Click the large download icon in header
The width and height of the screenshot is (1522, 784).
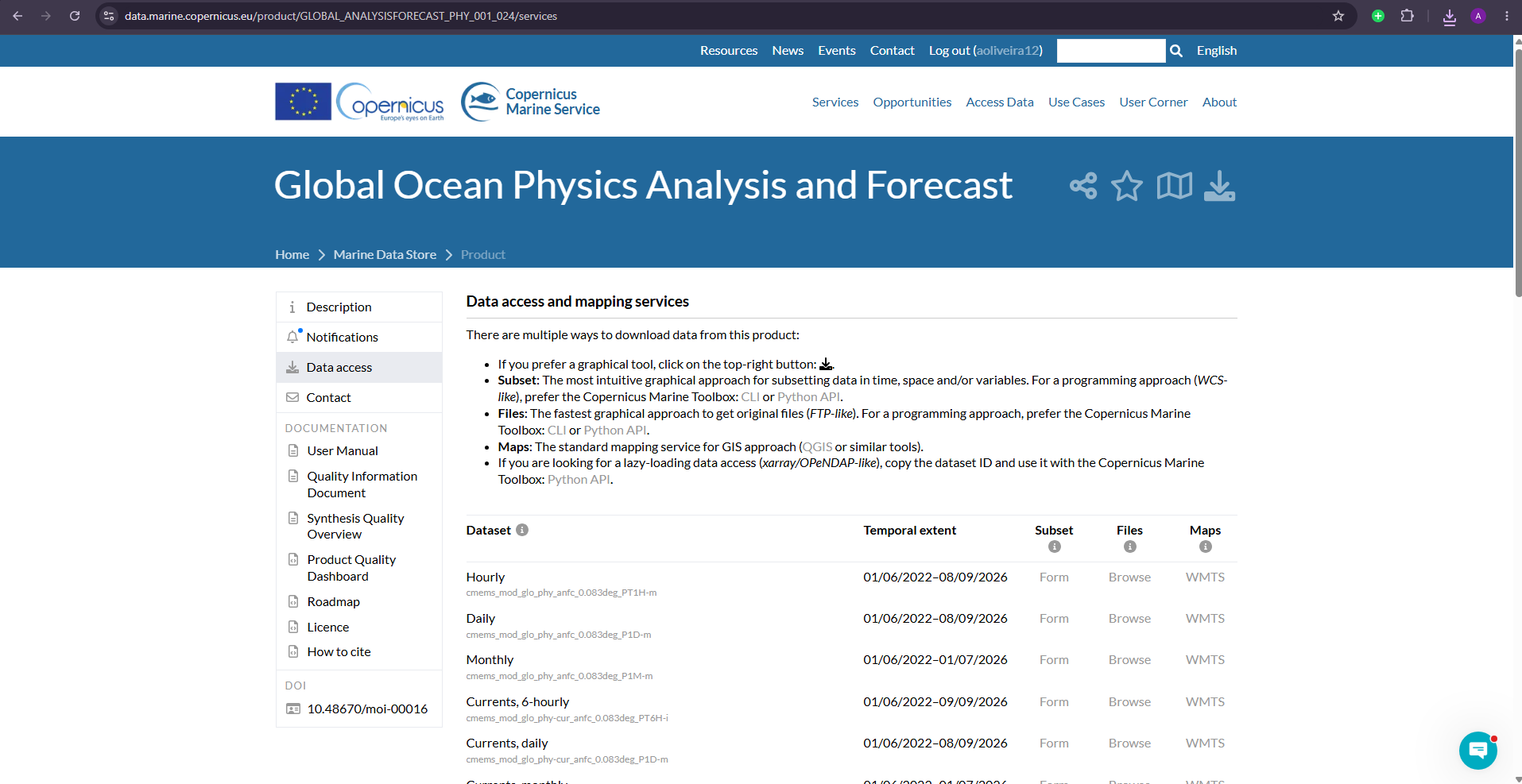[1219, 186]
